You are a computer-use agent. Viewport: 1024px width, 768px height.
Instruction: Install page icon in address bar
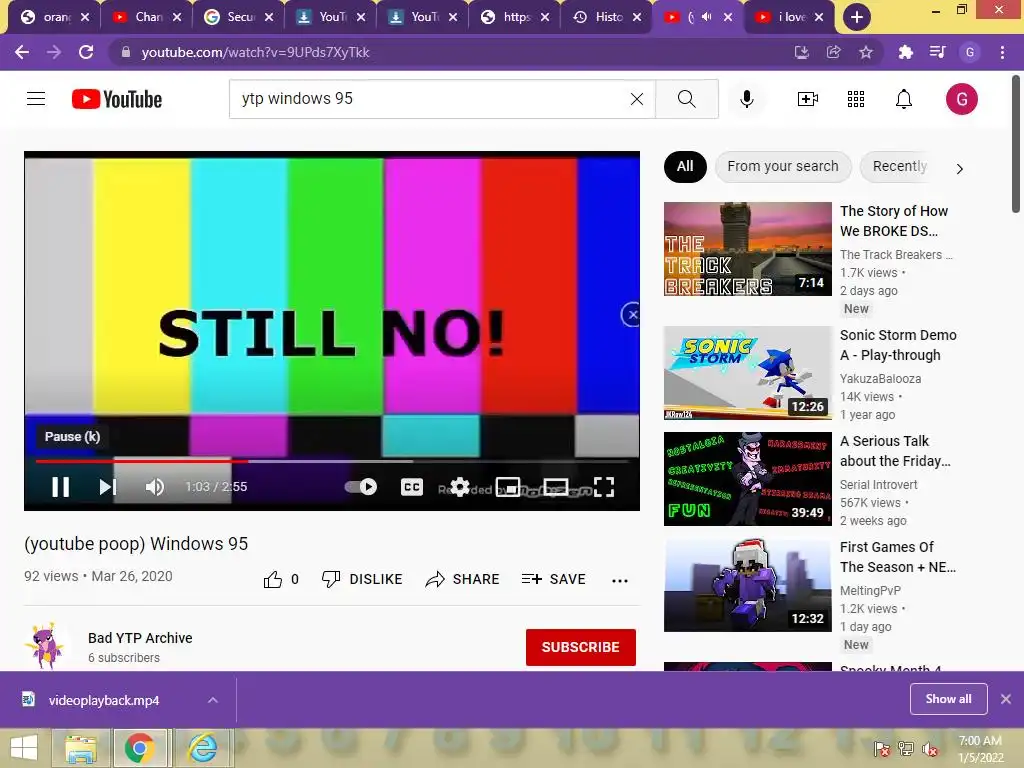point(801,52)
